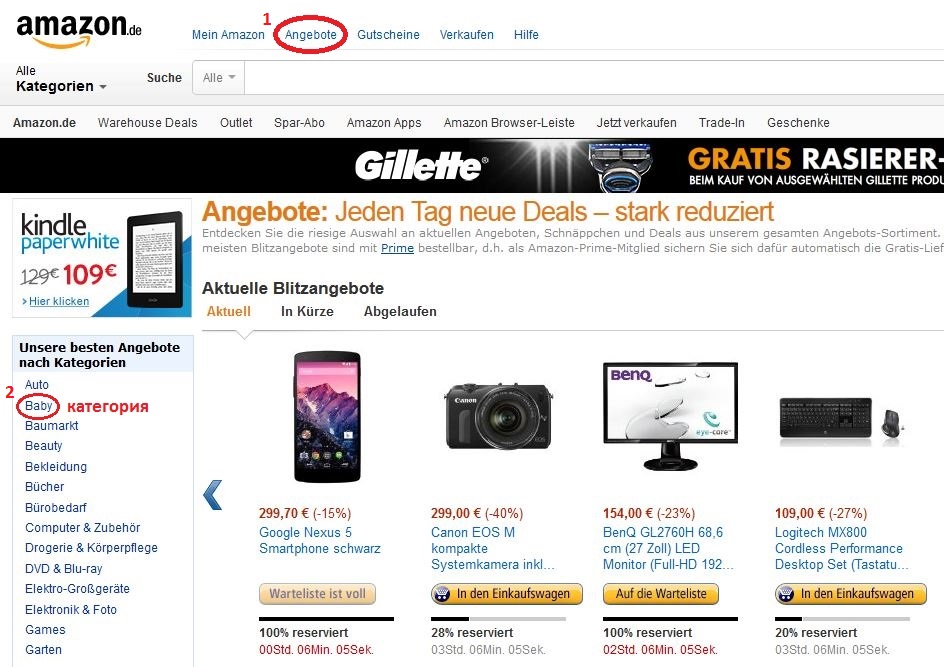Click the Prime link in description
Viewport: 944px width, 667px height.
(397, 248)
